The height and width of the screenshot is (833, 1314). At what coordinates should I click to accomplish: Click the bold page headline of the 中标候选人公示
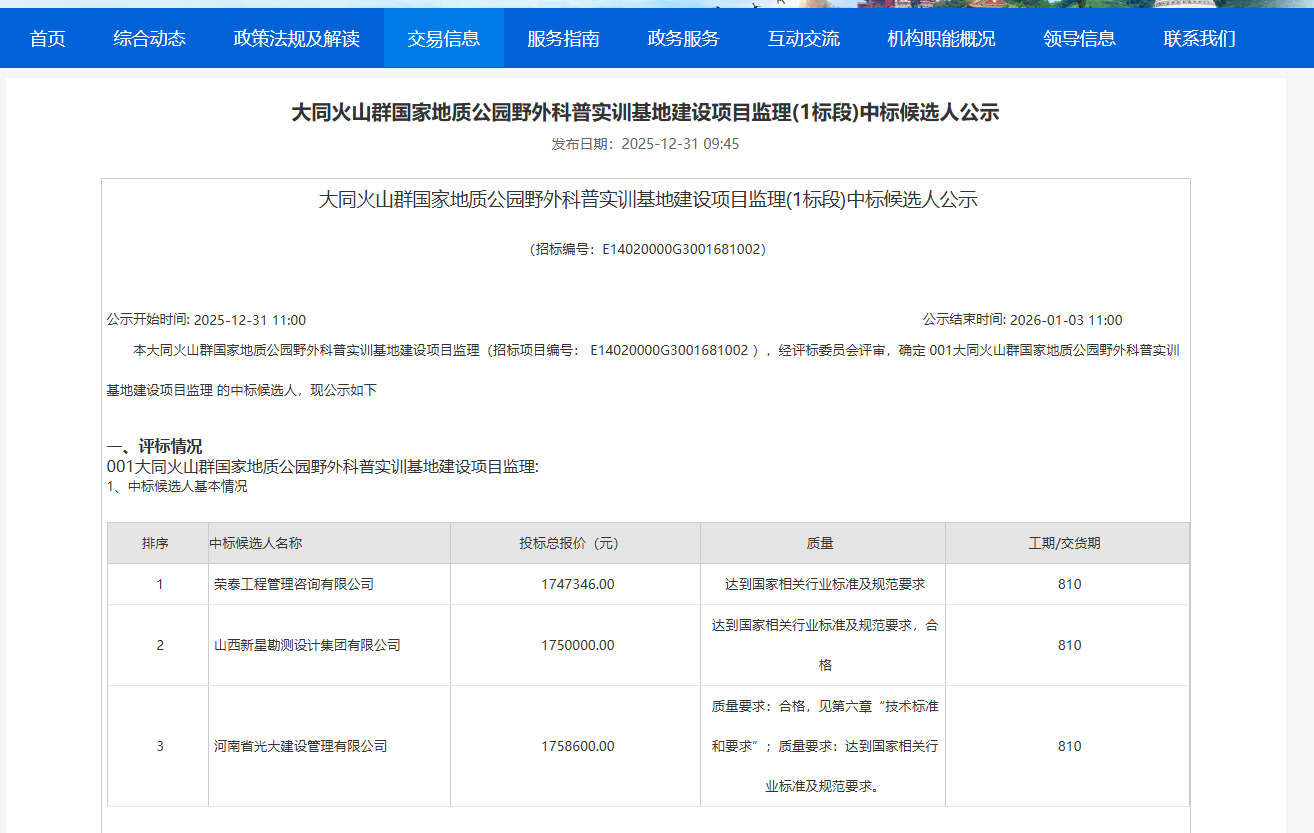tap(645, 112)
